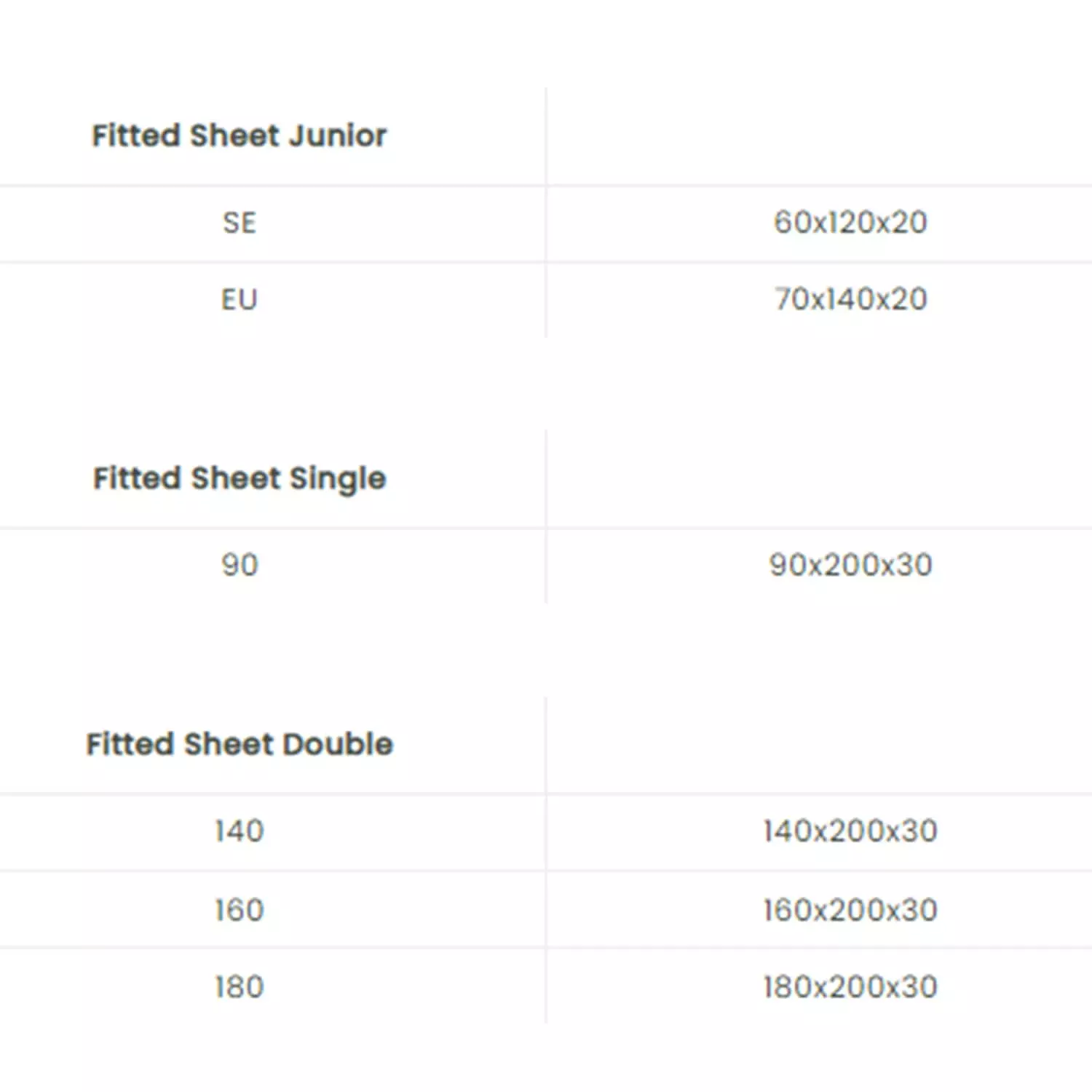Viewport: 1092px width, 1092px height.
Task: Click the Fitted Sheet Double heading
Action: (239, 744)
